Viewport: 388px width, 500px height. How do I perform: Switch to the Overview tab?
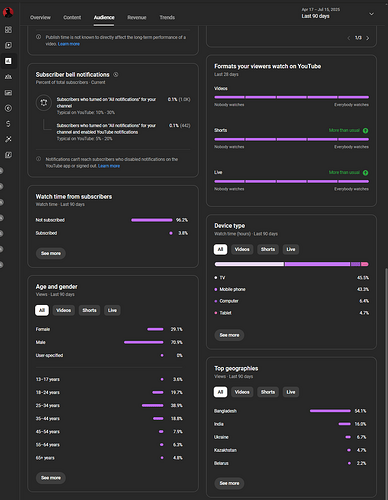coord(40,17)
